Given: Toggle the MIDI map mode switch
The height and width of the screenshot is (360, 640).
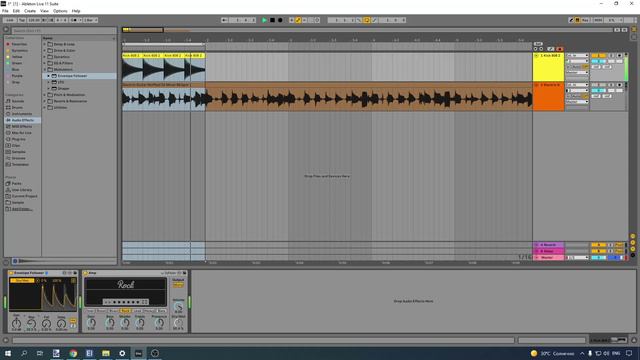Looking at the screenshot, I should coord(598,20).
